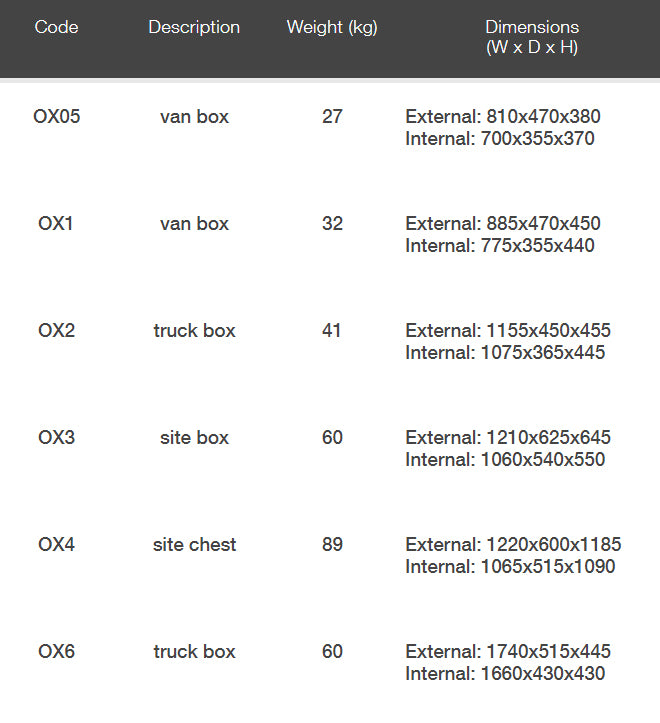Click Internal 1660x430x430 dimensions text
Screen dimensions: 660x723
(505, 674)
